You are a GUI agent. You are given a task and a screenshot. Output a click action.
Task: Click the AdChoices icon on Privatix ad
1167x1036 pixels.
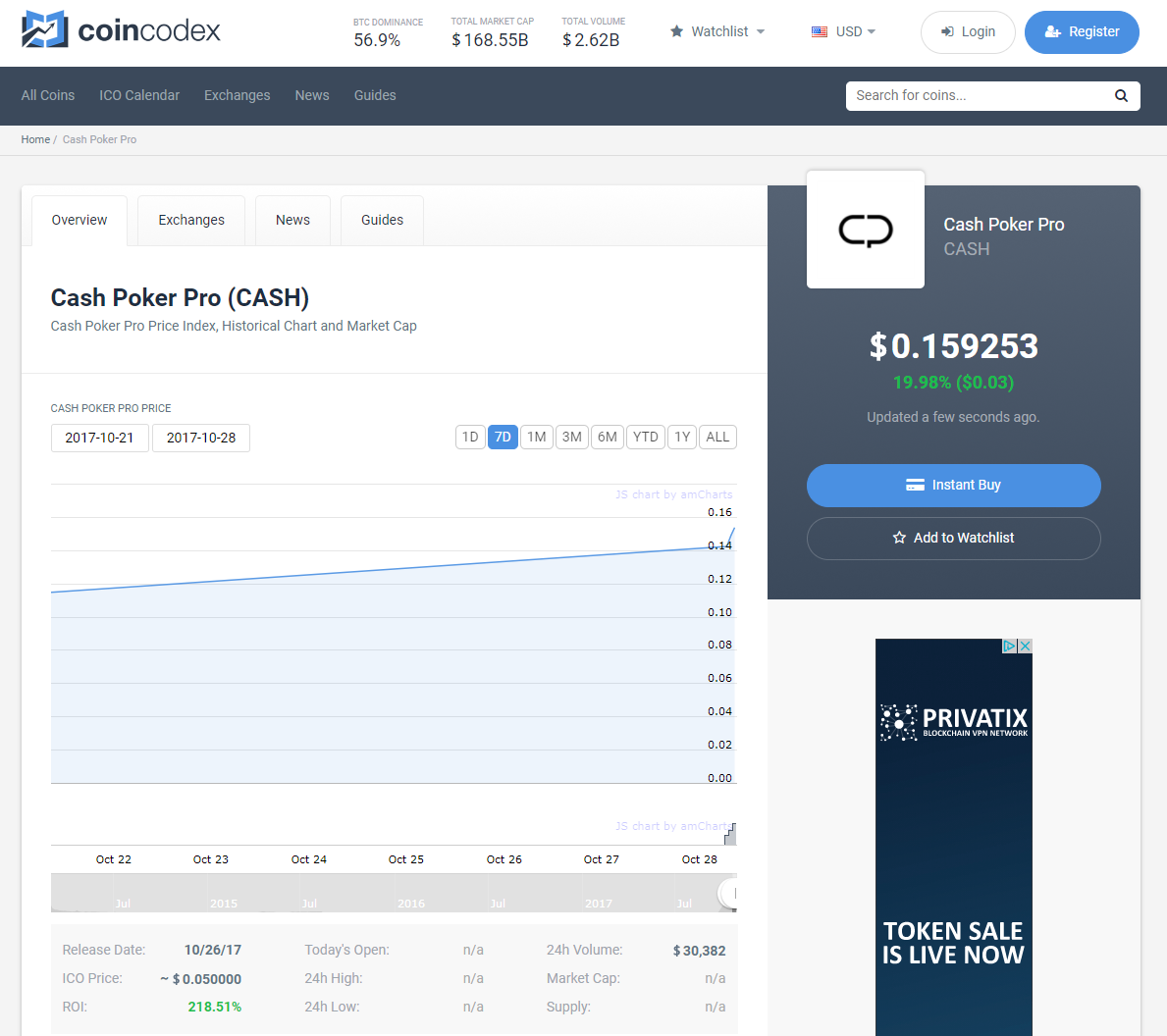pos(1009,646)
